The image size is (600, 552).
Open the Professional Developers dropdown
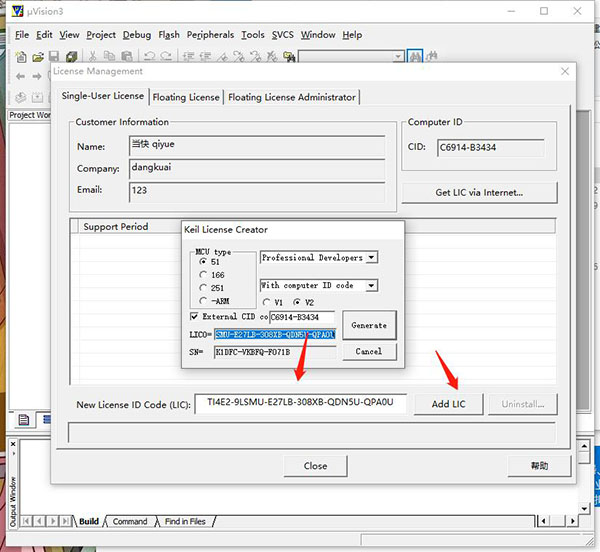(371, 257)
